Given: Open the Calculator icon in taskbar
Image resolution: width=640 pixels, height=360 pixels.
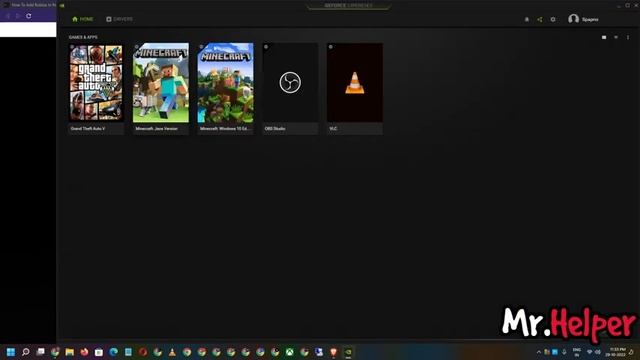Looking at the screenshot, I should 128,352.
